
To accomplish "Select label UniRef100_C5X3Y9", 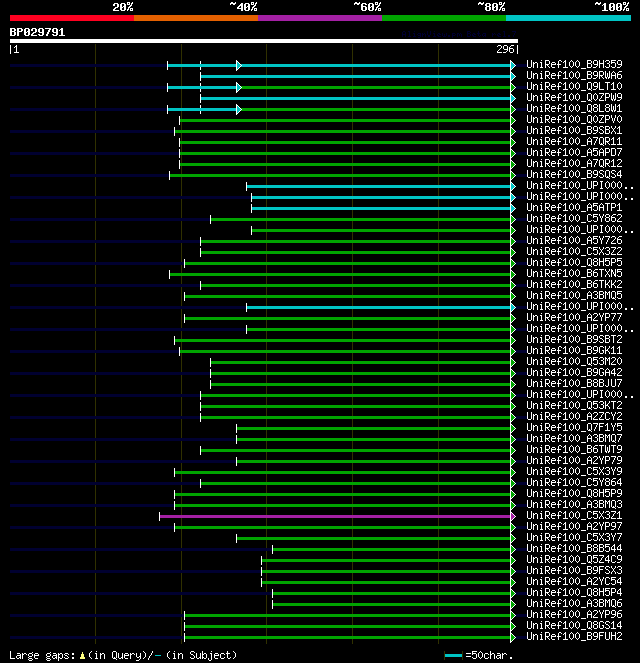I will pyautogui.click(x=574, y=471).
